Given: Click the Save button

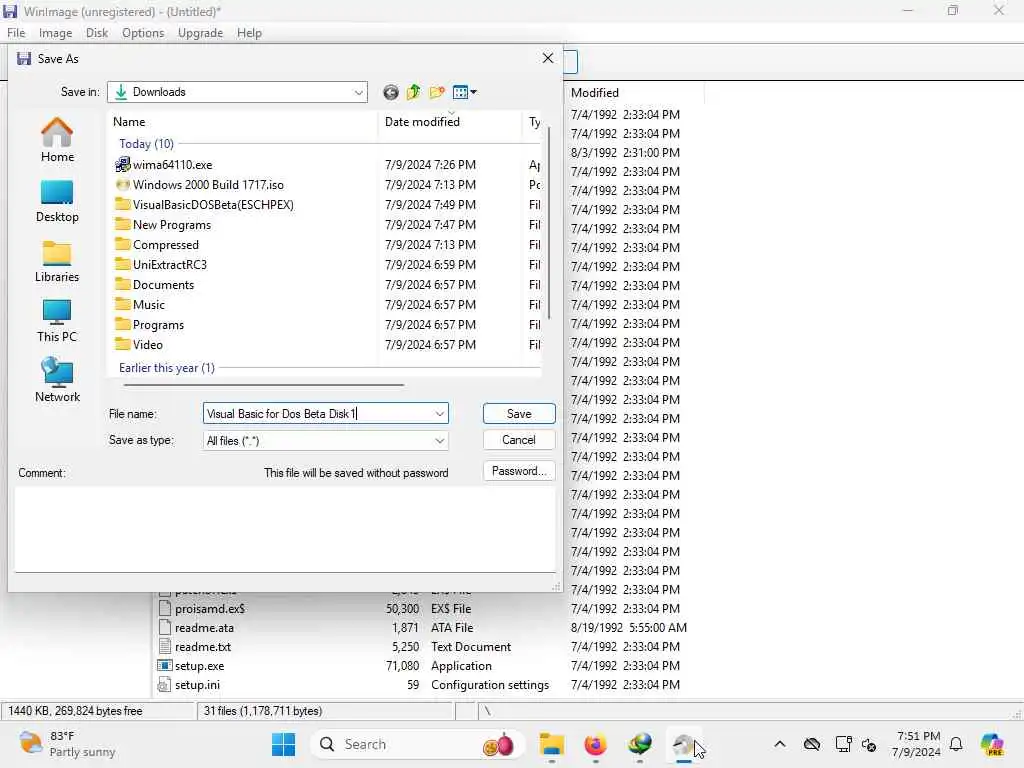Looking at the screenshot, I should pos(519,413).
